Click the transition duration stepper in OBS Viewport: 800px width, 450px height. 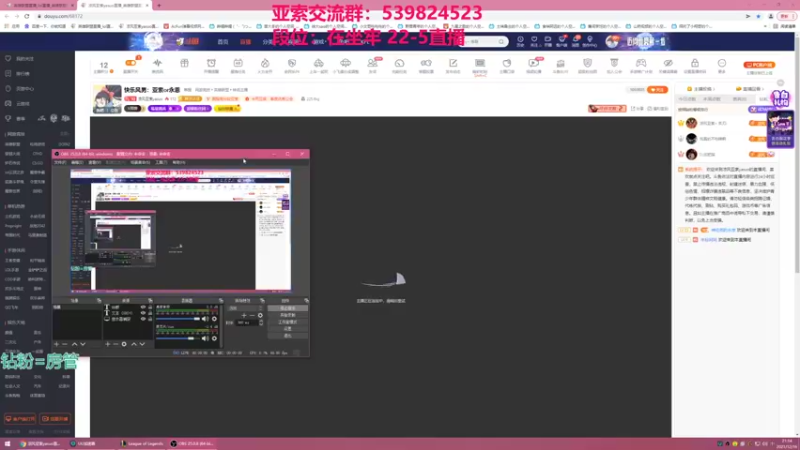coord(261,322)
